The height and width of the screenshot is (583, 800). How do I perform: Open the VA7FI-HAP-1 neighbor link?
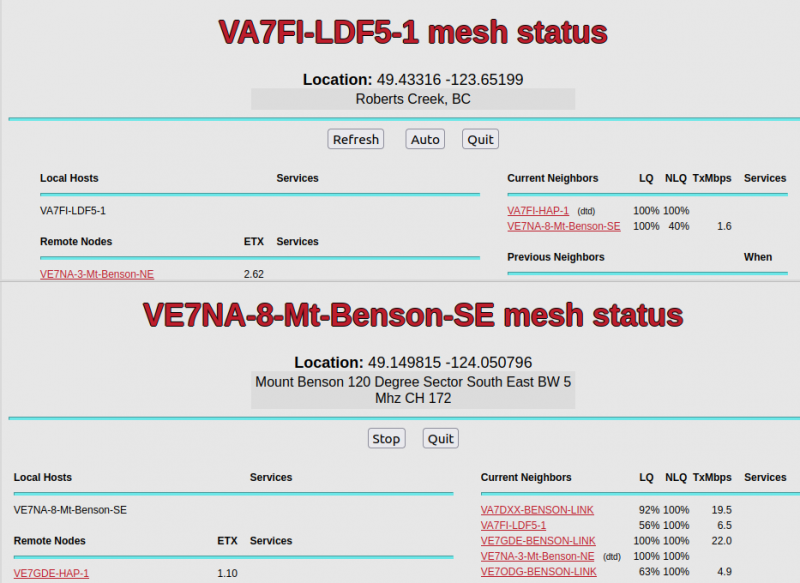[x=538, y=211]
